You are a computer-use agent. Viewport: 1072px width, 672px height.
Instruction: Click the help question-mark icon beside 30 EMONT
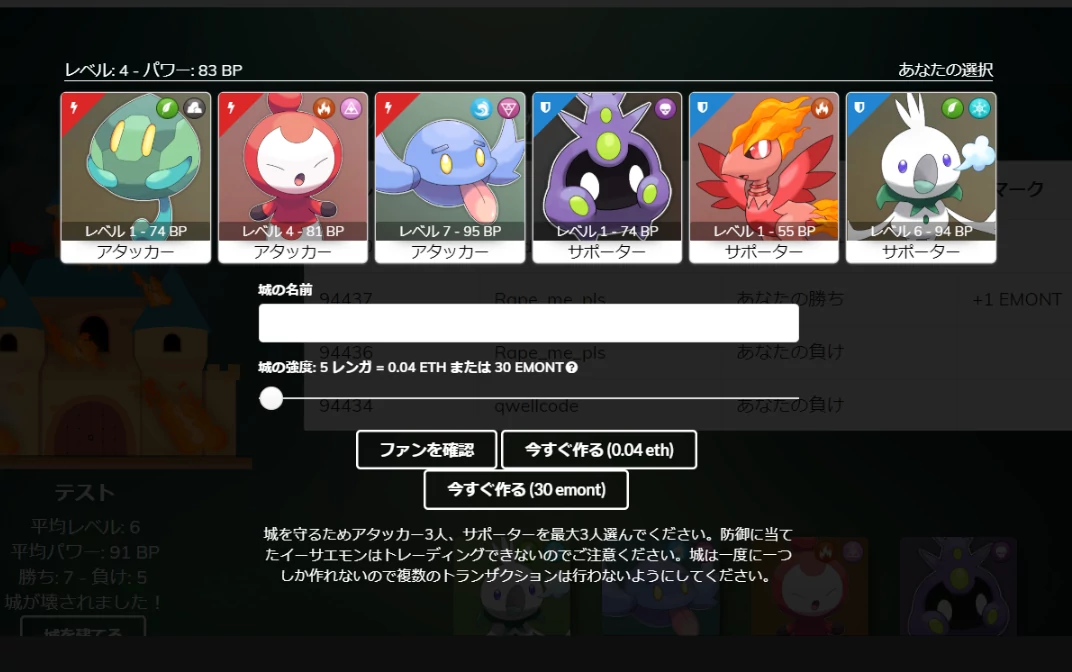click(572, 368)
